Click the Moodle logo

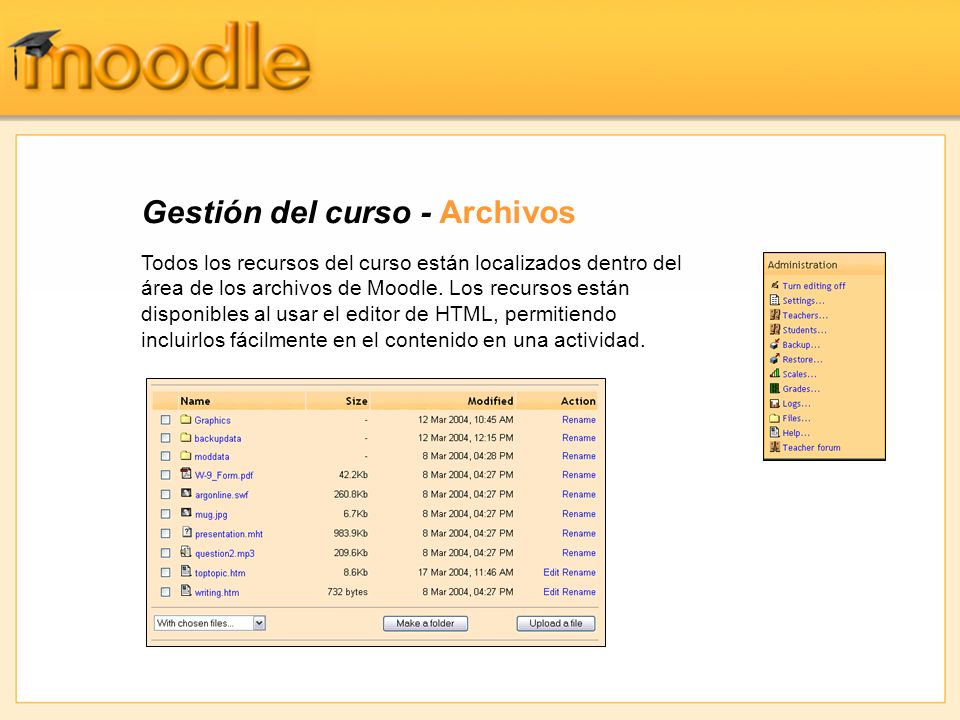click(160, 58)
